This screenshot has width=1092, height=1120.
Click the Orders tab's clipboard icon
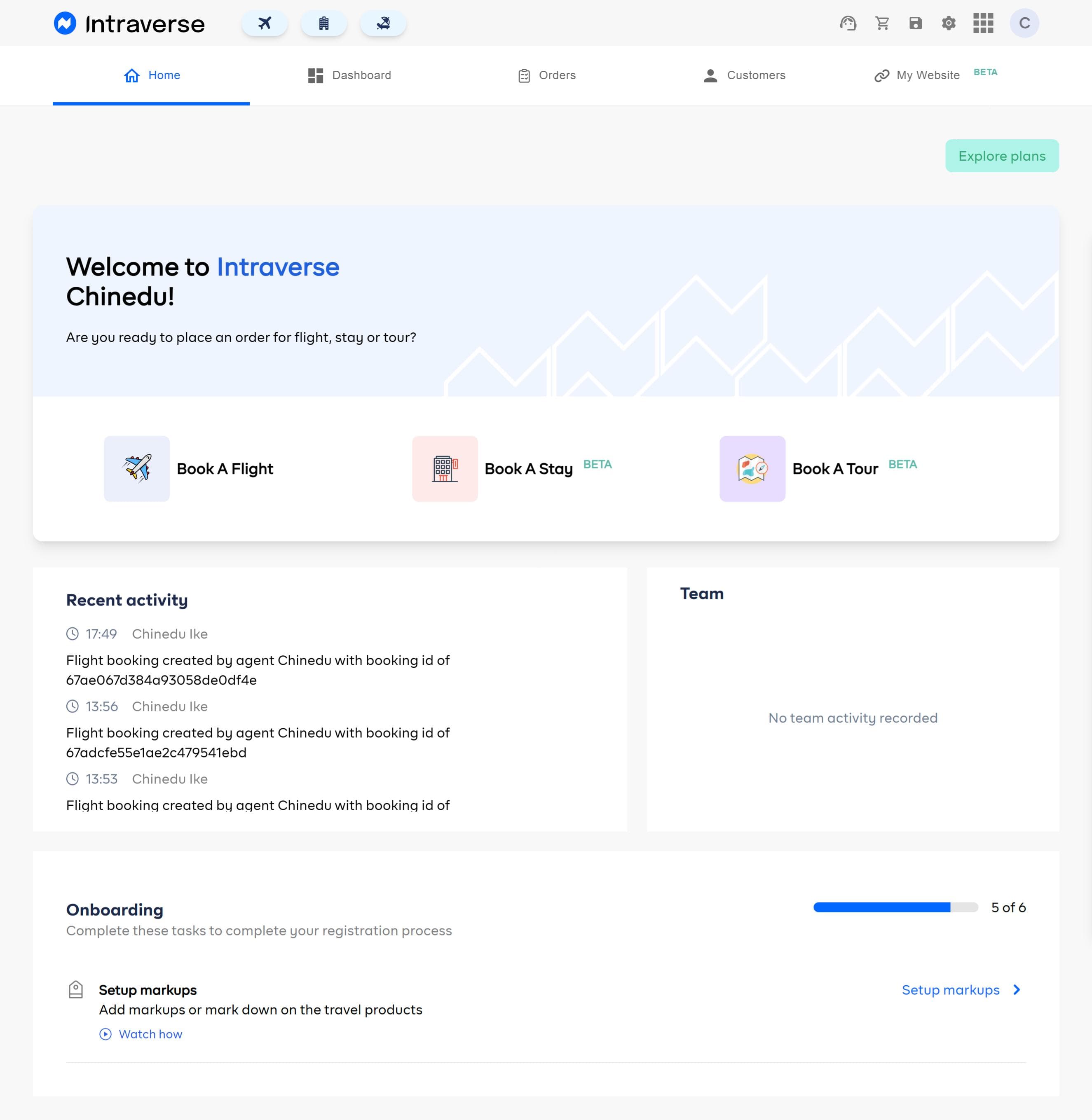[x=524, y=76]
